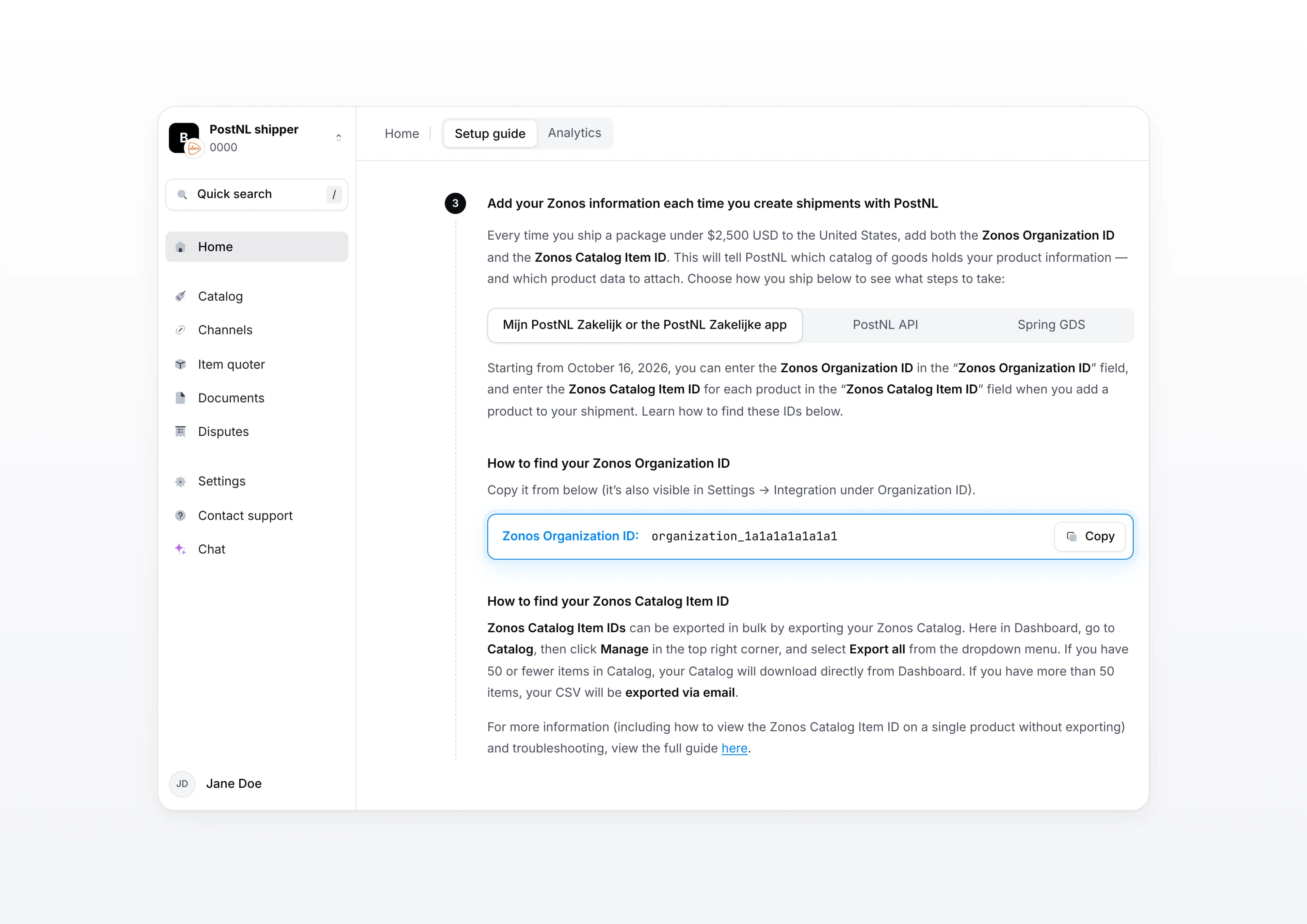The width and height of the screenshot is (1307, 924).
Task: Click the Channels link icon
Action: pyautogui.click(x=180, y=330)
